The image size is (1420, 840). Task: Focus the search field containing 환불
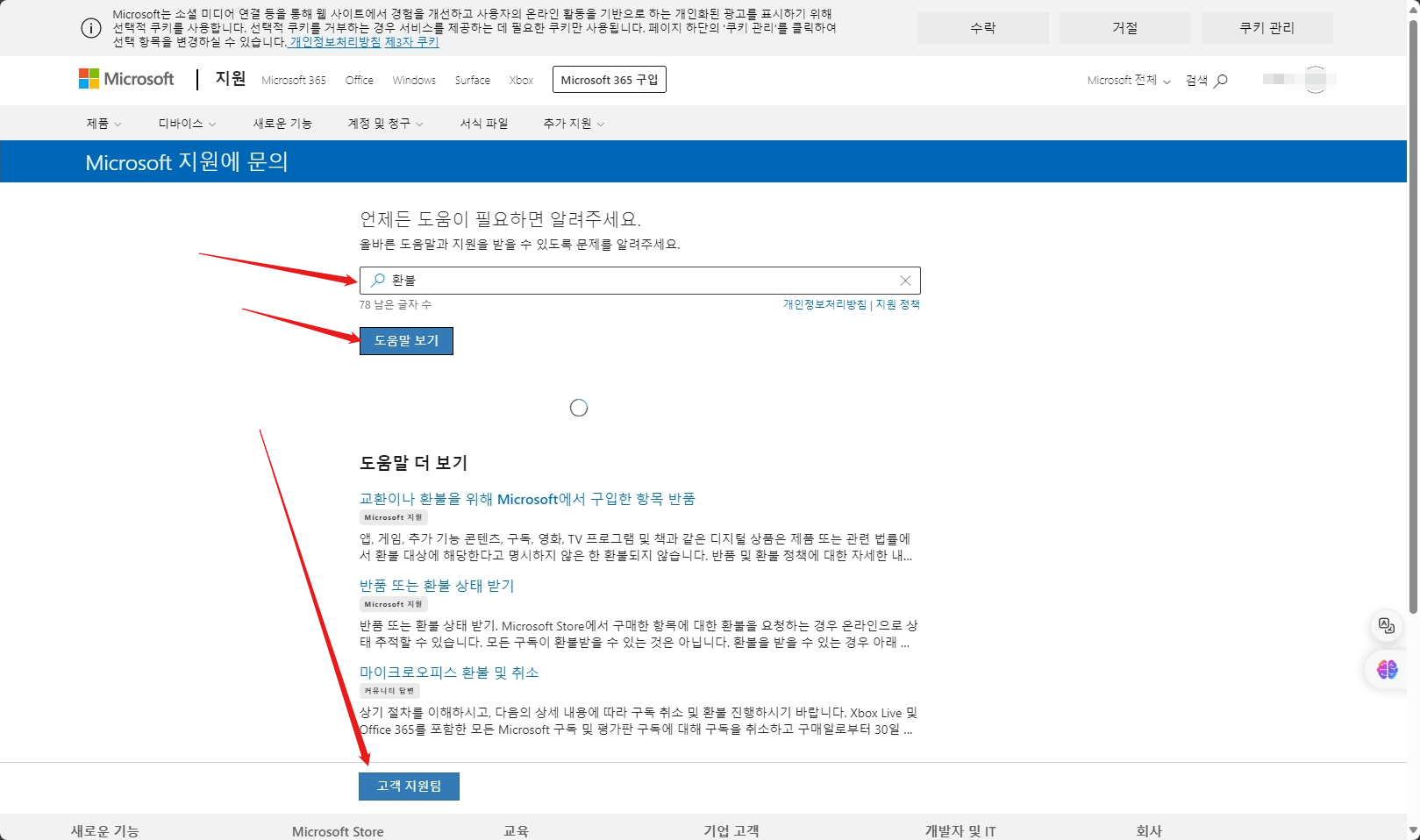click(x=640, y=281)
